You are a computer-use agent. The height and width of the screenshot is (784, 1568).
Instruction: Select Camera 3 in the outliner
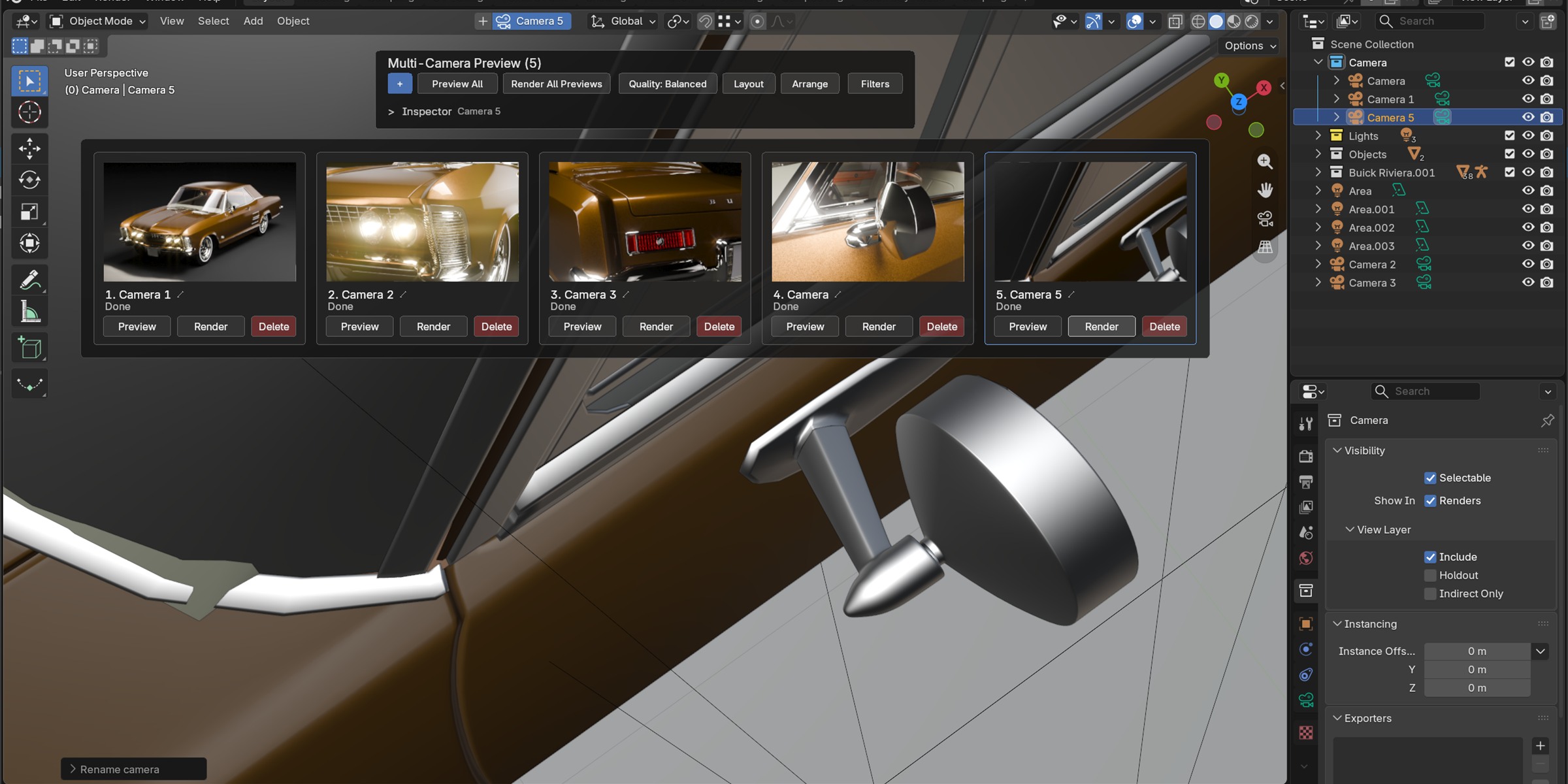point(1372,283)
